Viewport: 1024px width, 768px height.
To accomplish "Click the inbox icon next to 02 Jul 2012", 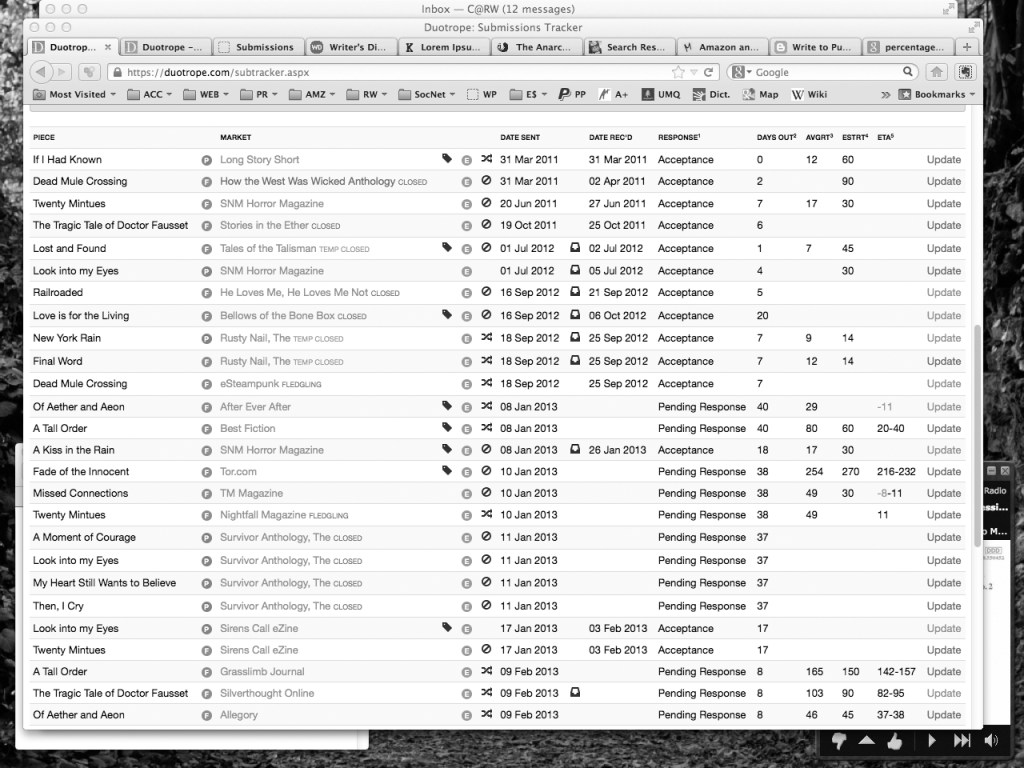I will pyautogui.click(x=576, y=248).
